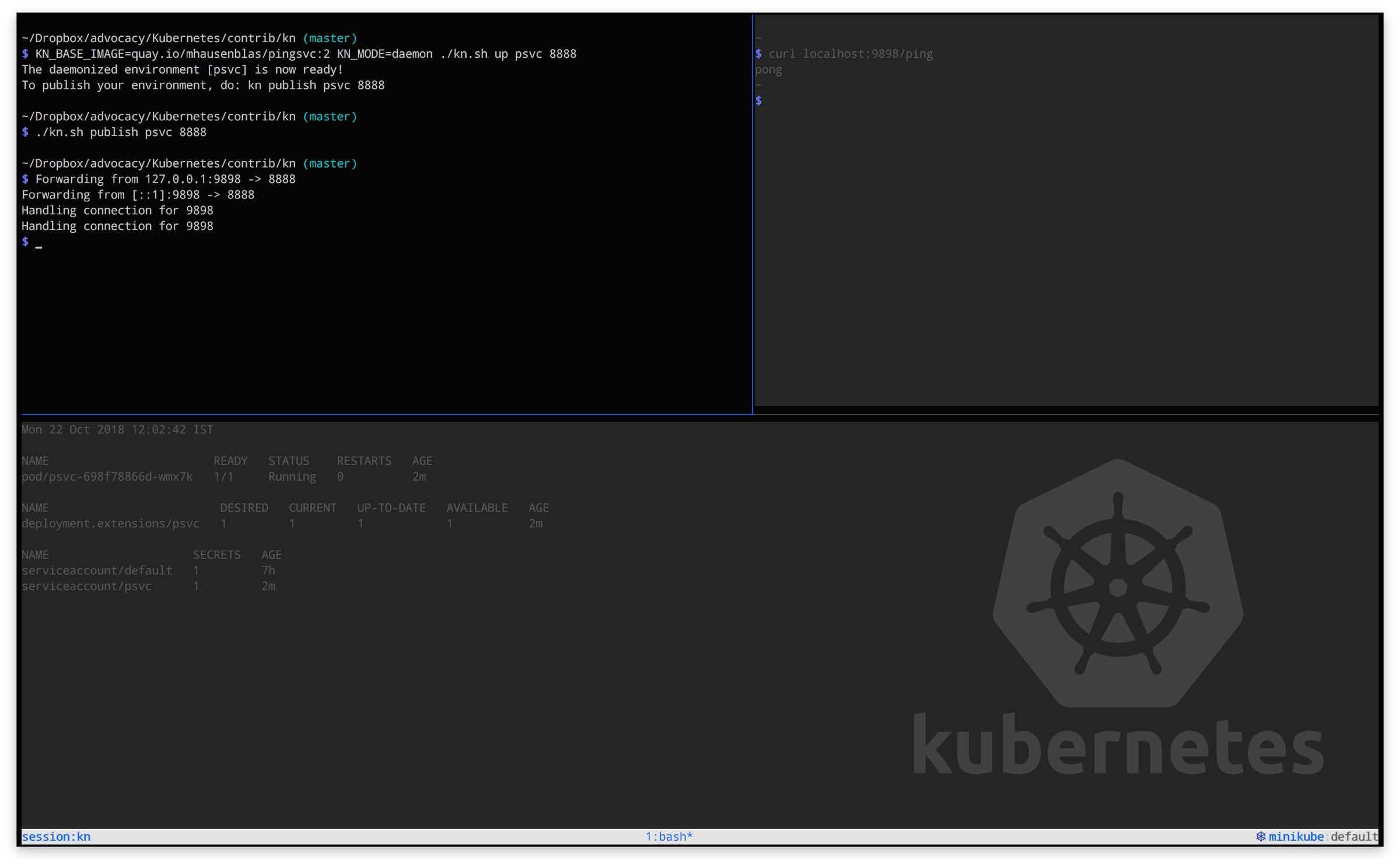Viewport: 1400px width, 867px height.
Task: Click serviceaccount/psvc row
Action: click(86, 586)
